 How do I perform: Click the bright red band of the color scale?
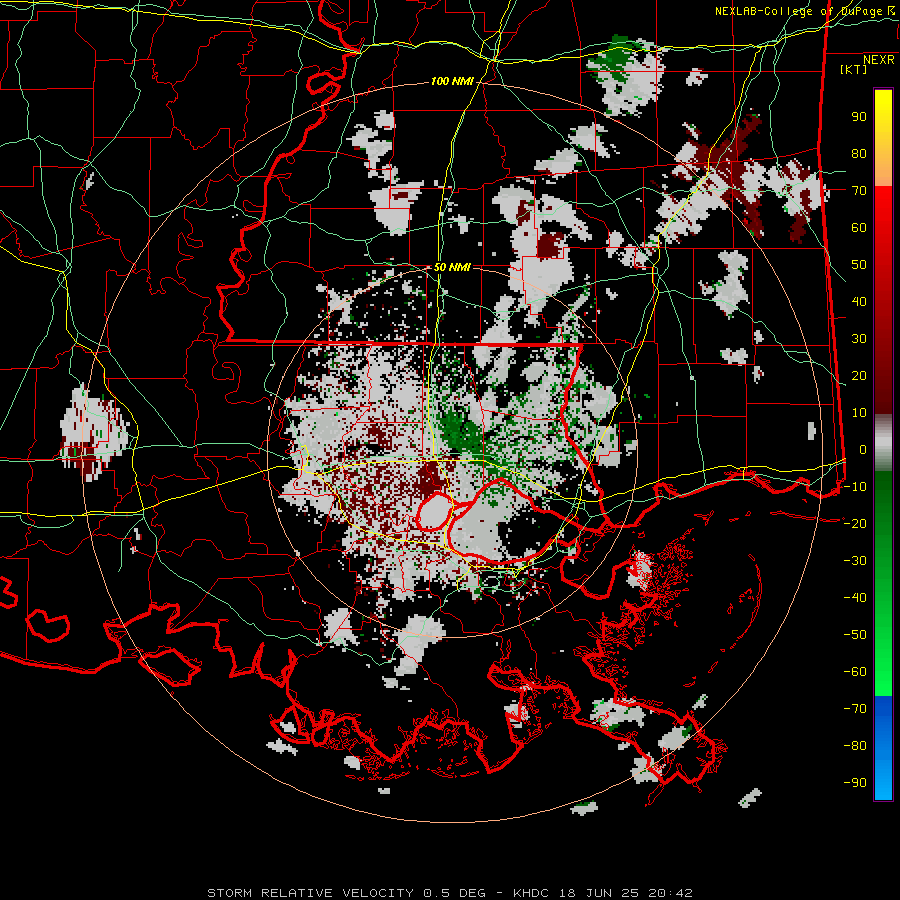(x=883, y=210)
